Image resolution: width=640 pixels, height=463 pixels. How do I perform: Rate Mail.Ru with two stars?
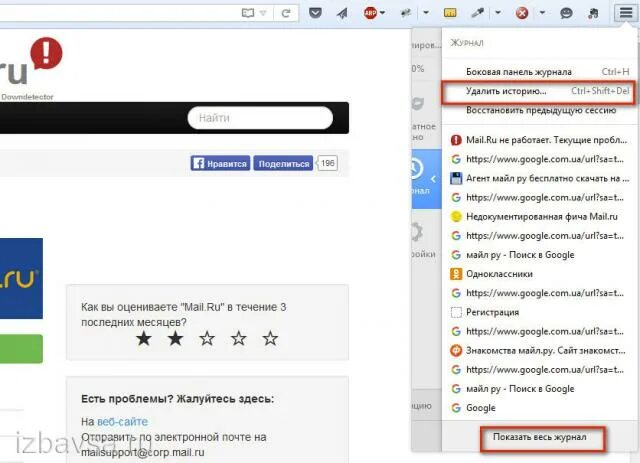click(175, 338)
